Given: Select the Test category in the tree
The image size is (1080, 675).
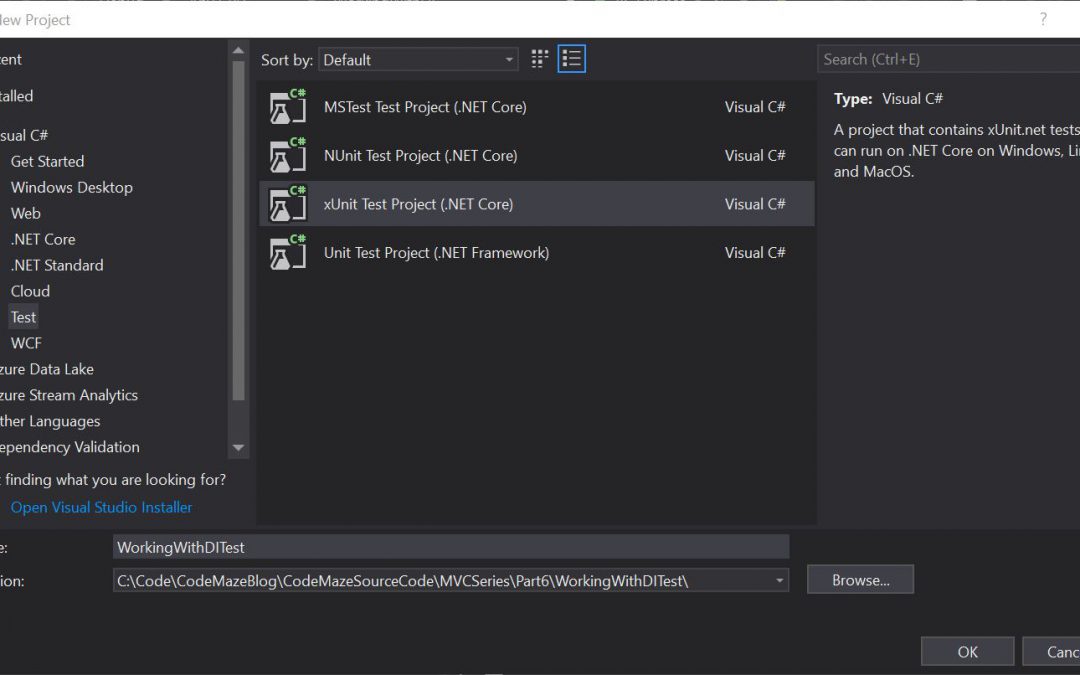Looking at the screenshot, I should [x=23, y=317].
